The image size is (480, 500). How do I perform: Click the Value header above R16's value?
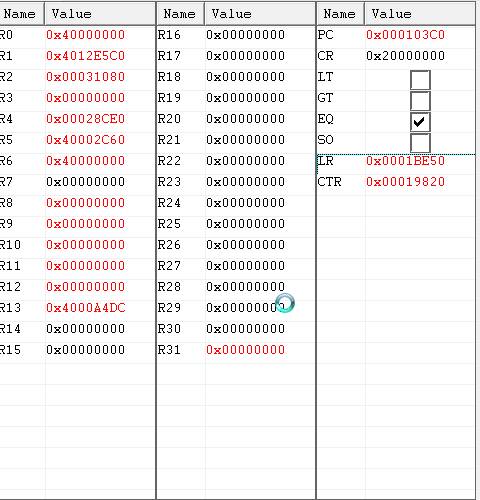pyautogui.click(x=260, y=14)
